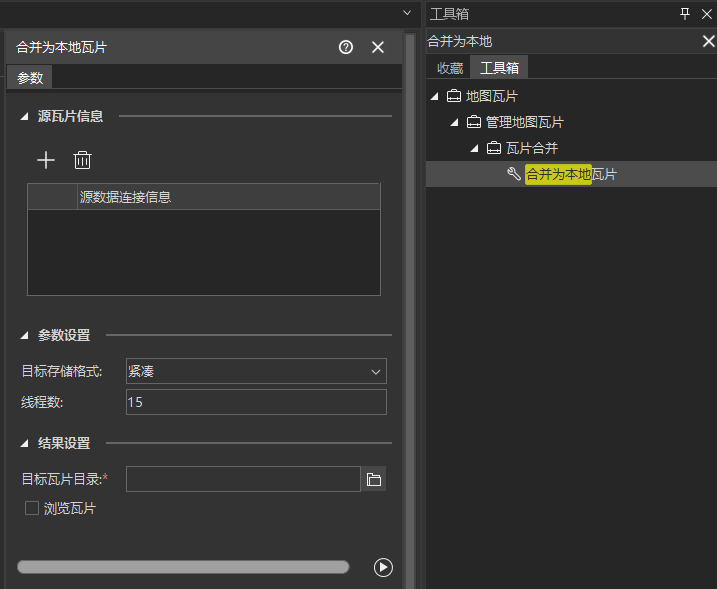This screenshot has height=589, width=717.
Task: Close the 工具箱 panel
Action: 706,14
